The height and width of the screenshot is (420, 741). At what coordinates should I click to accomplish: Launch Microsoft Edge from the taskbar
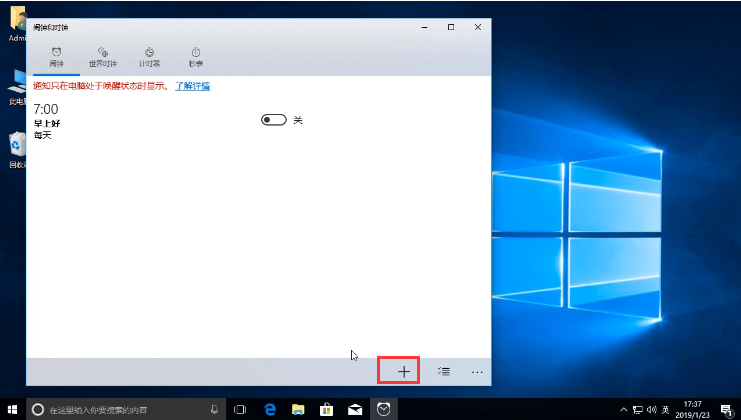coord(270,409)
